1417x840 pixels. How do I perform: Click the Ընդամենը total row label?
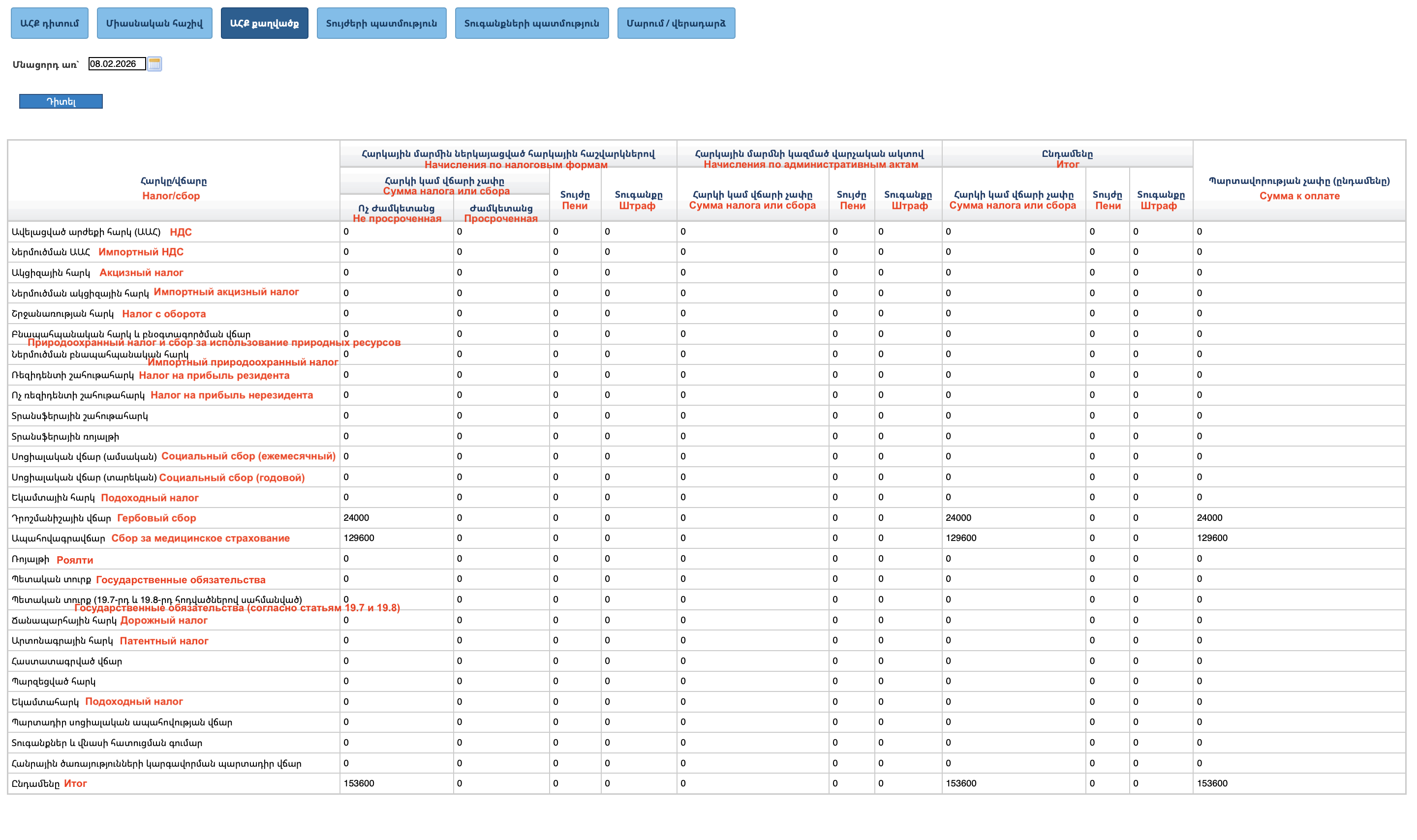[35, 784]
